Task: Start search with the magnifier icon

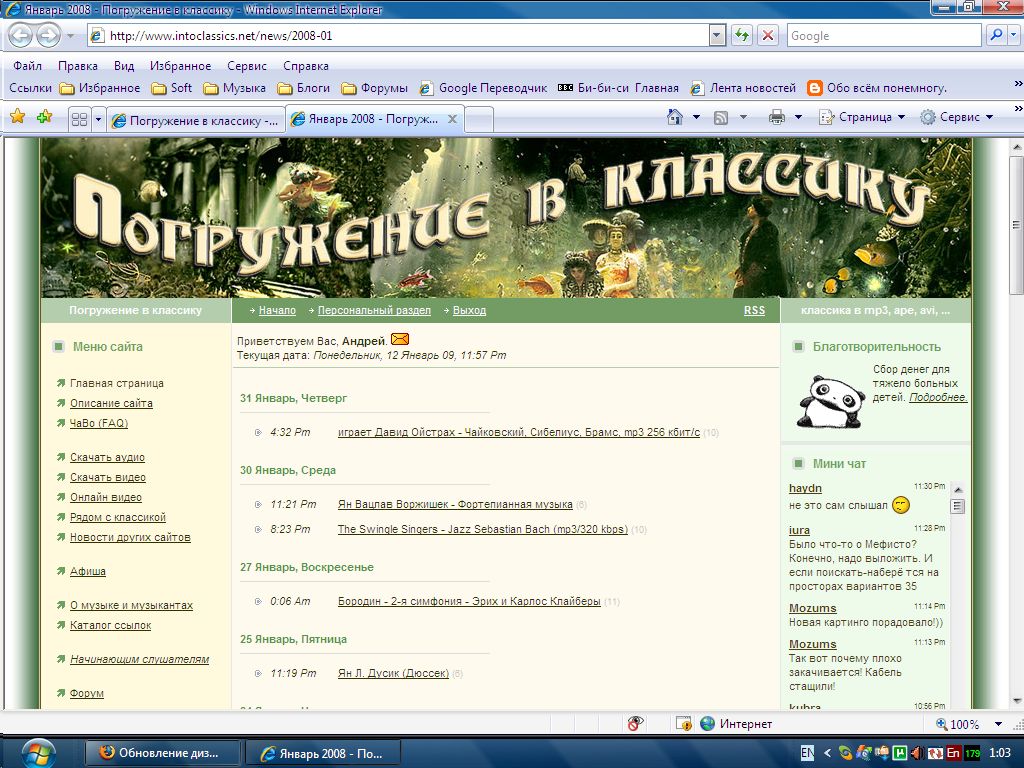Action: click(x=995, y=35)
